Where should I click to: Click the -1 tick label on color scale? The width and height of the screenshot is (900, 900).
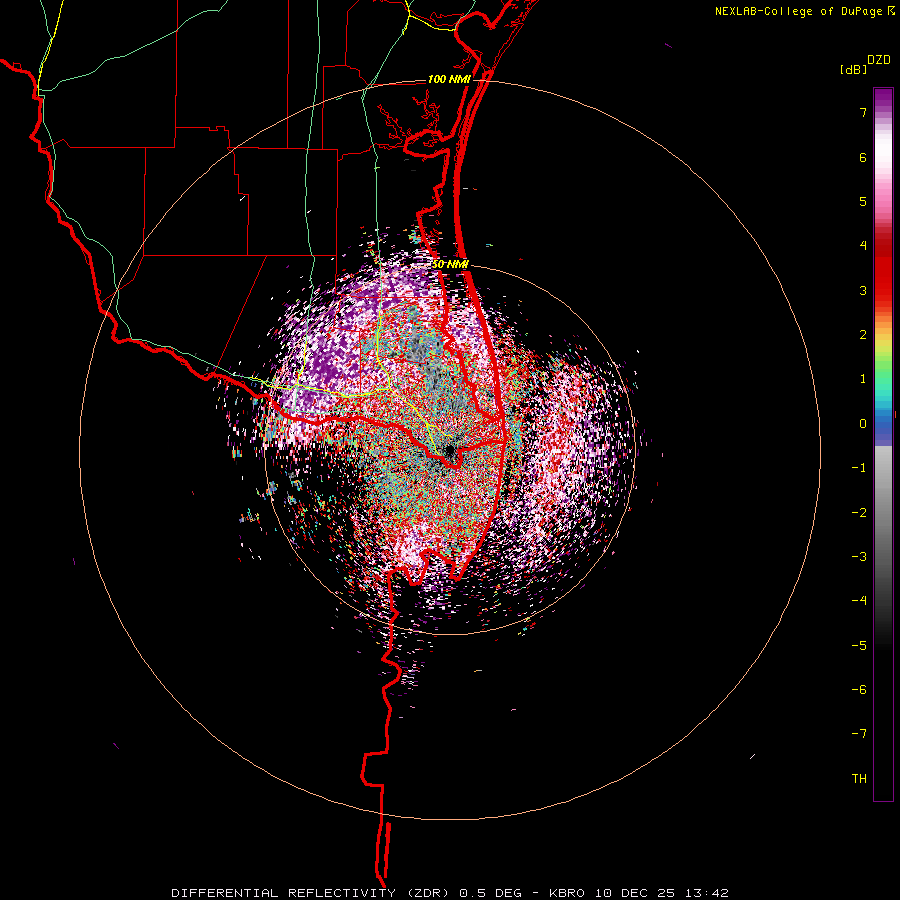coord(859,468)
